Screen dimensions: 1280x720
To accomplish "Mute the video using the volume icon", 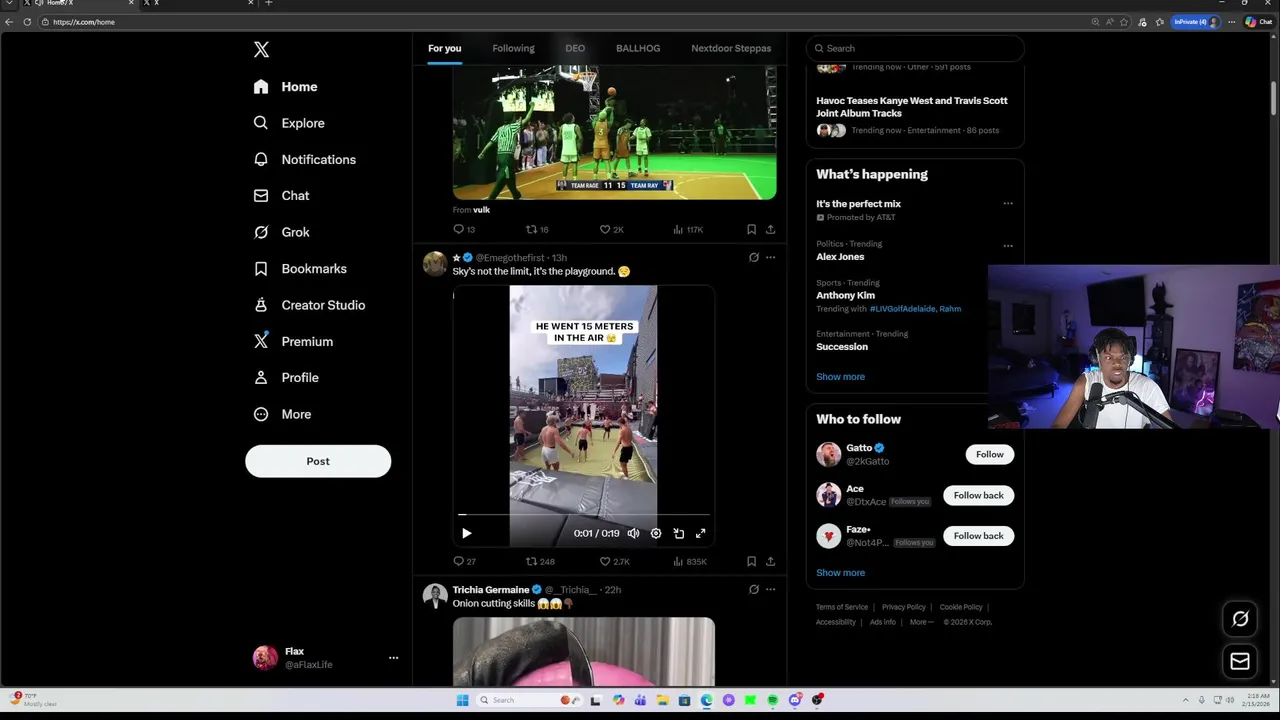I will click(x=633, y=533).
